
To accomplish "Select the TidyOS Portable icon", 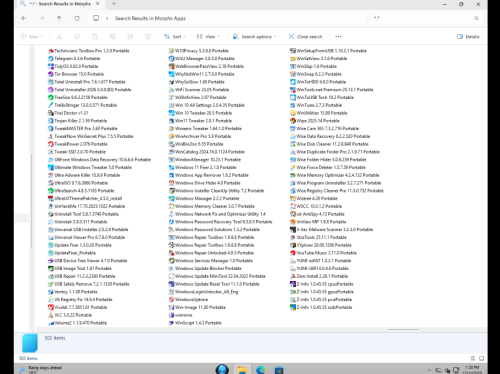I will click(x=51, y=66).
